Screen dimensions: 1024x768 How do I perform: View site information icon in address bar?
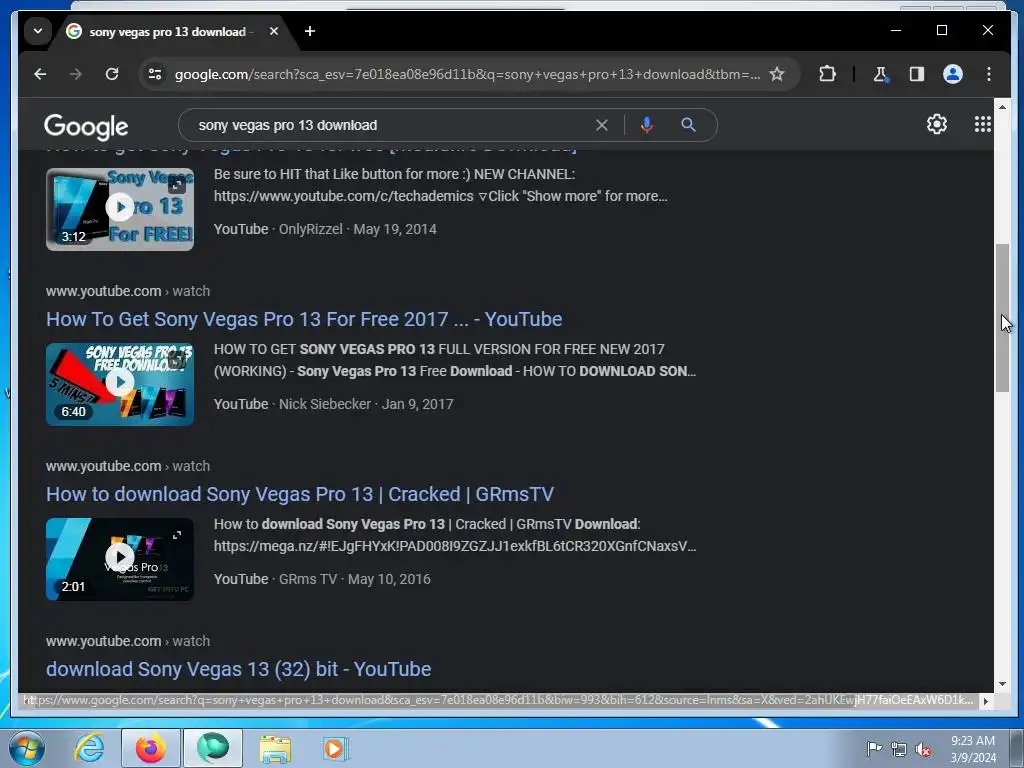[155, 74]
